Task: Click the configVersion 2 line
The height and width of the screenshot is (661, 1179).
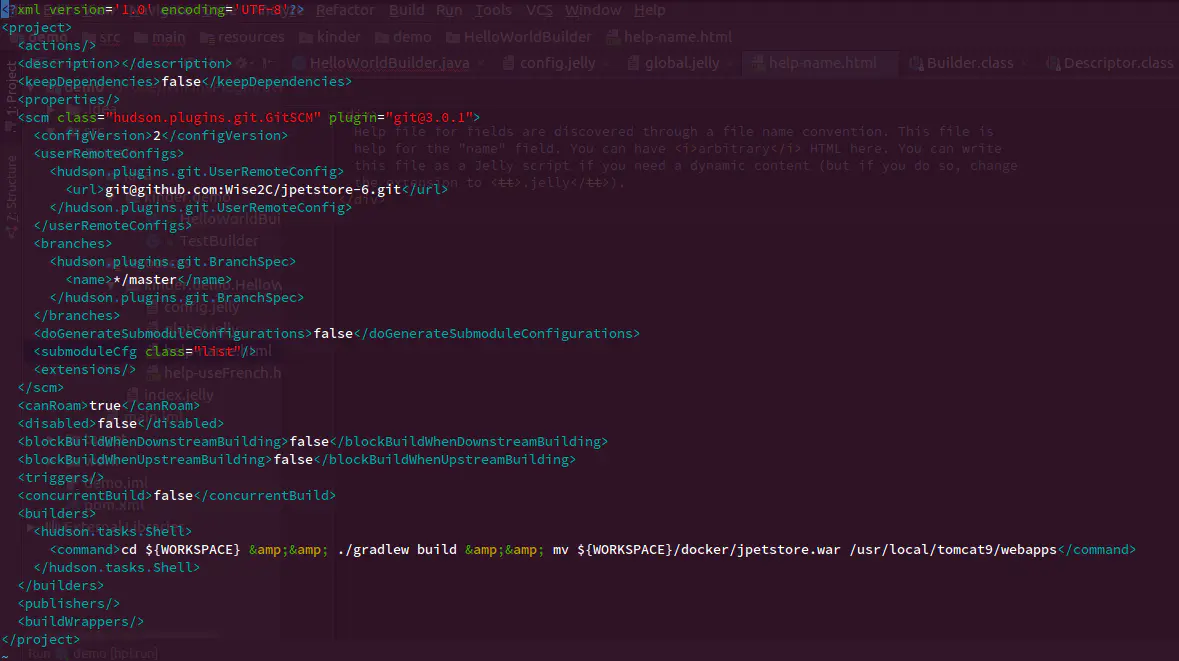Action: (161, 135)
